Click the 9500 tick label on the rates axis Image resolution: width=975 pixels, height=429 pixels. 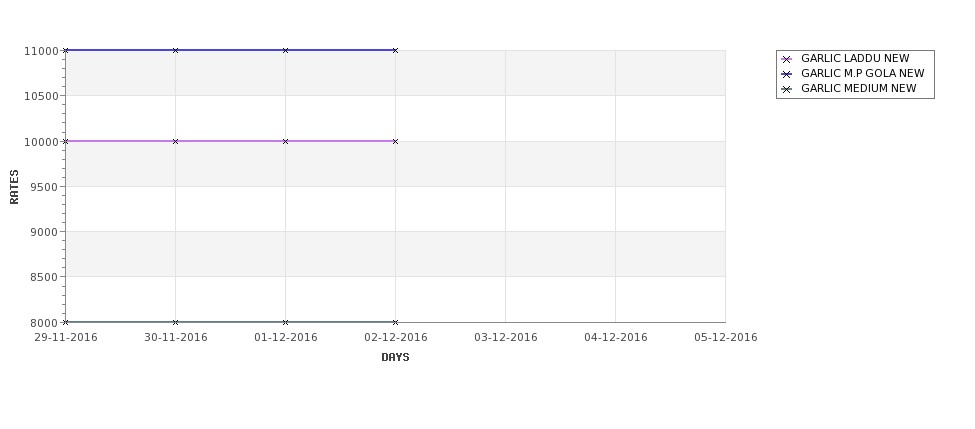44,187
